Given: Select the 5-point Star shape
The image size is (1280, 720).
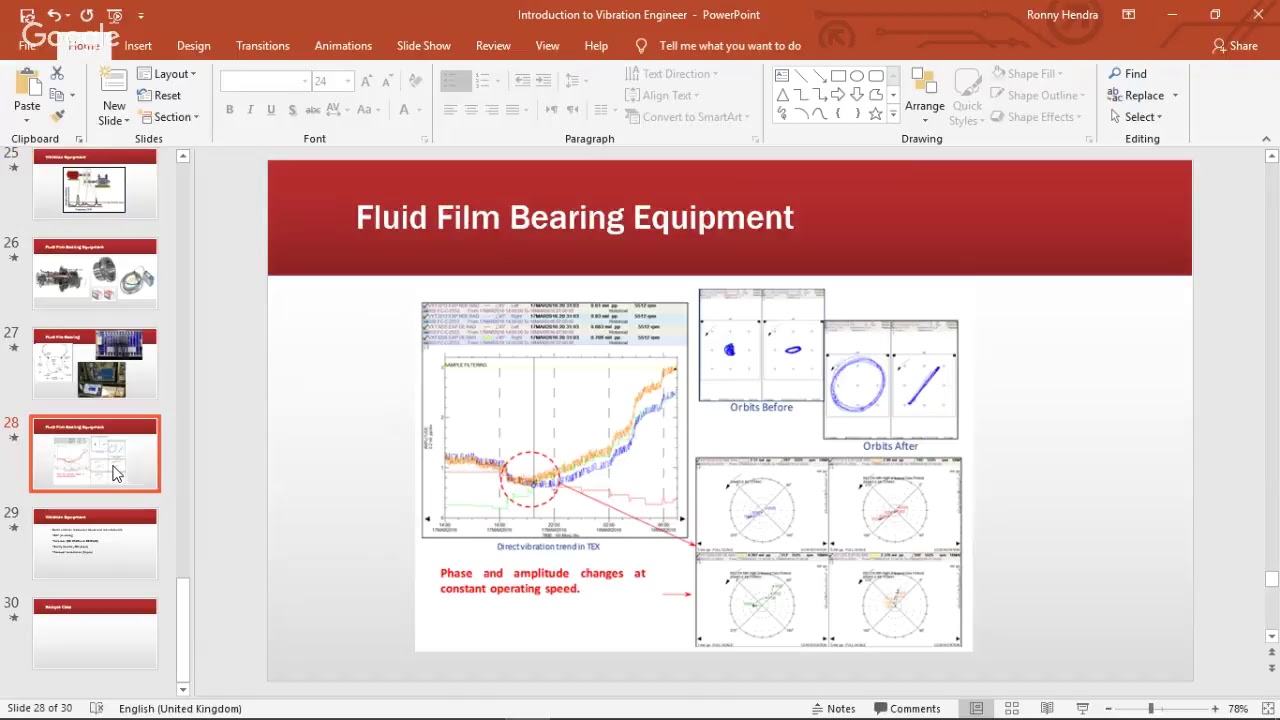Looking at the screenshot, I should 876,114.
